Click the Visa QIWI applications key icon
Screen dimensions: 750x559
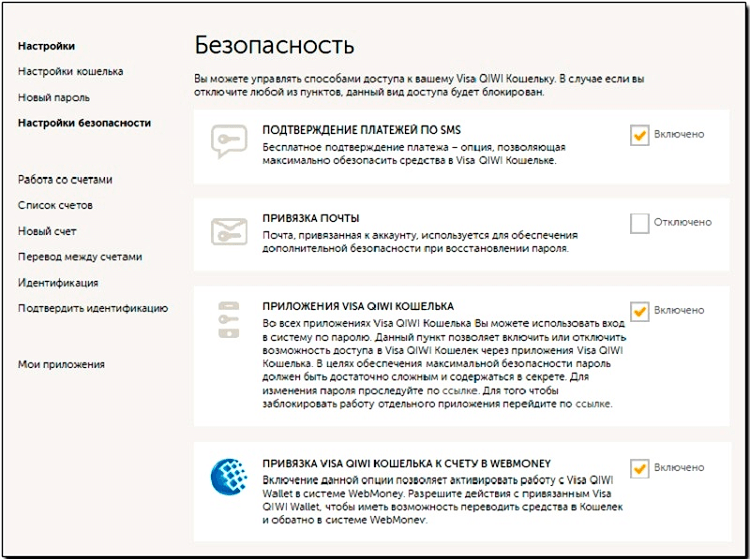229,319
